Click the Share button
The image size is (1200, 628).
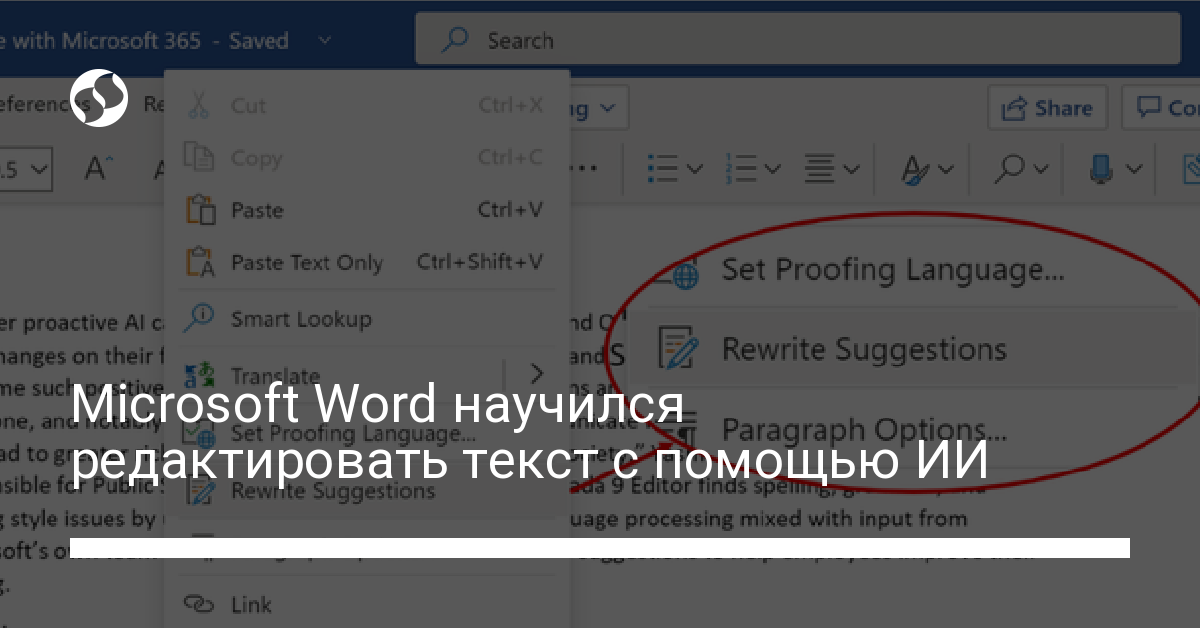[1048, 108]
